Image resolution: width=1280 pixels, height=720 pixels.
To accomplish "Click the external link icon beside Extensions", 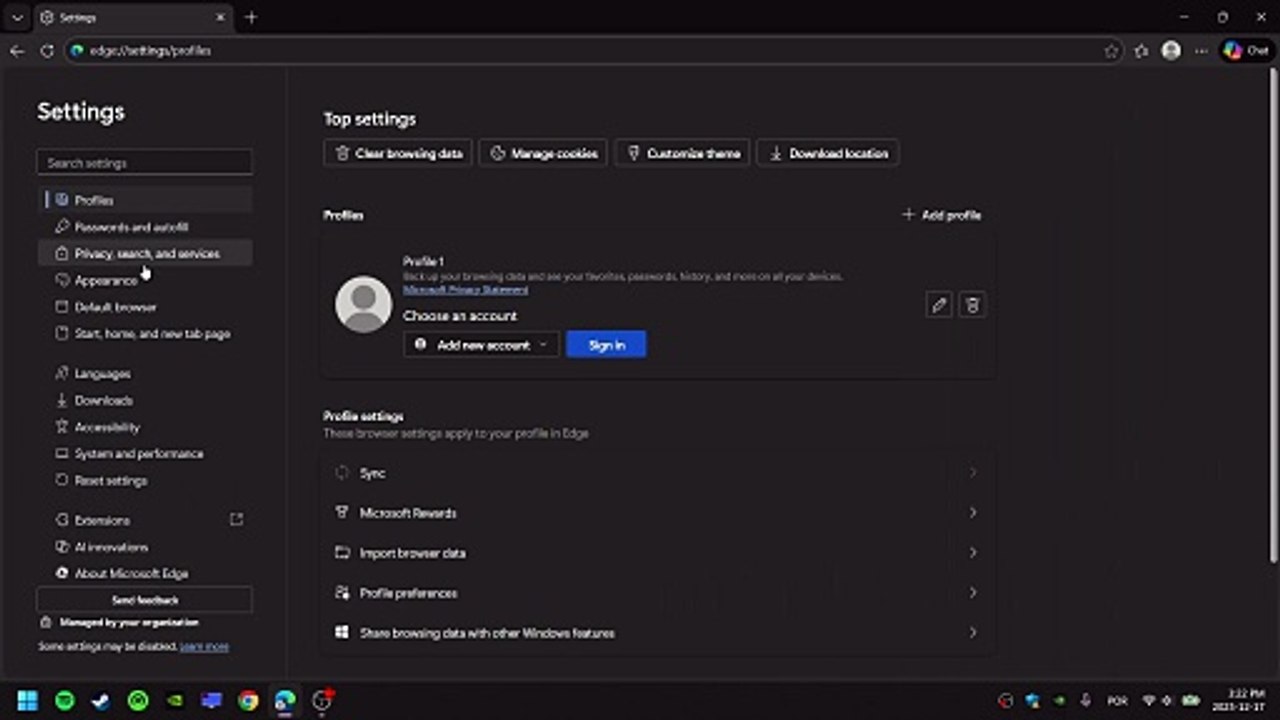I will coord(236,520).
